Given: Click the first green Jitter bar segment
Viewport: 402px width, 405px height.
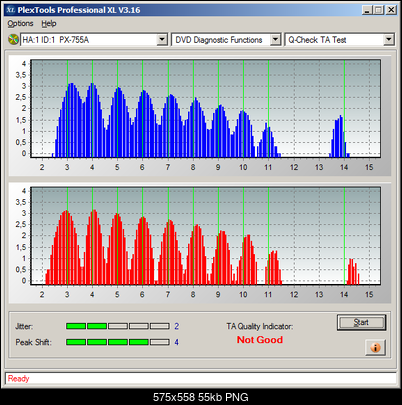Looking at the screenshot, I should tap(76, 326).
